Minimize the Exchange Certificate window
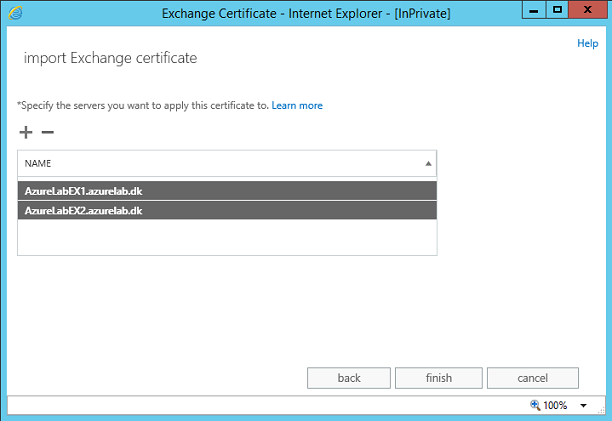Screen dimensions: 612x421 click(534, 10)
